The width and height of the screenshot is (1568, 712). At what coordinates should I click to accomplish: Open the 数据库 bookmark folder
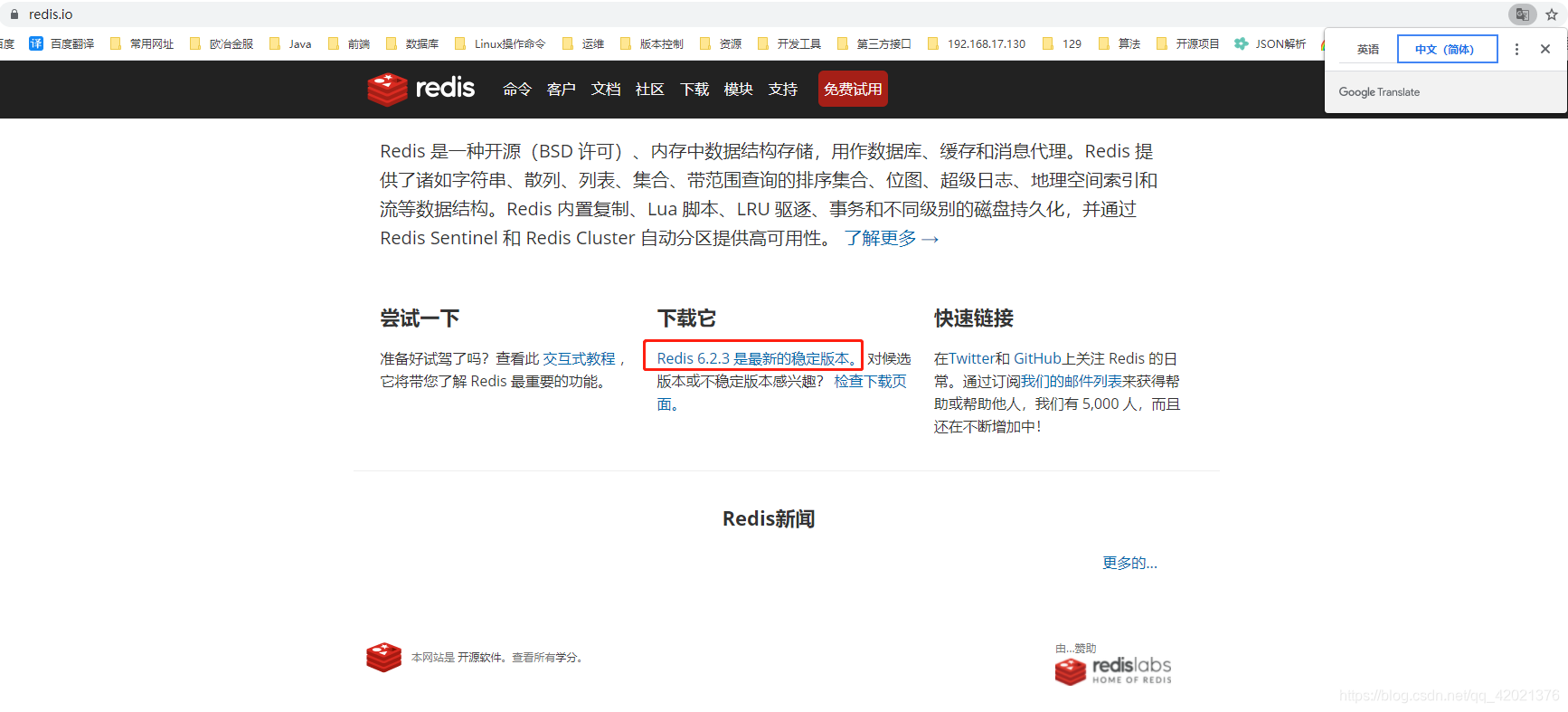coord(412,43)
